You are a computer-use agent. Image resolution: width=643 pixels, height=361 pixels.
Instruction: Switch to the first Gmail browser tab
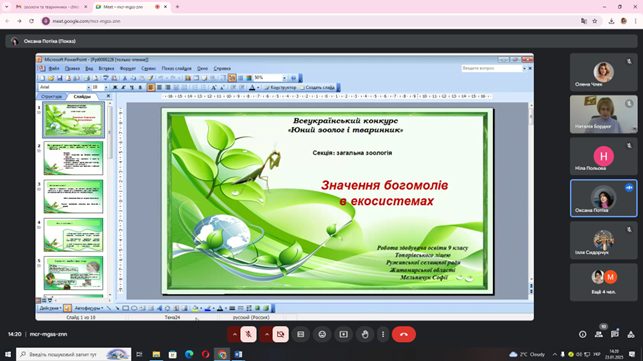tap(51, 7)
